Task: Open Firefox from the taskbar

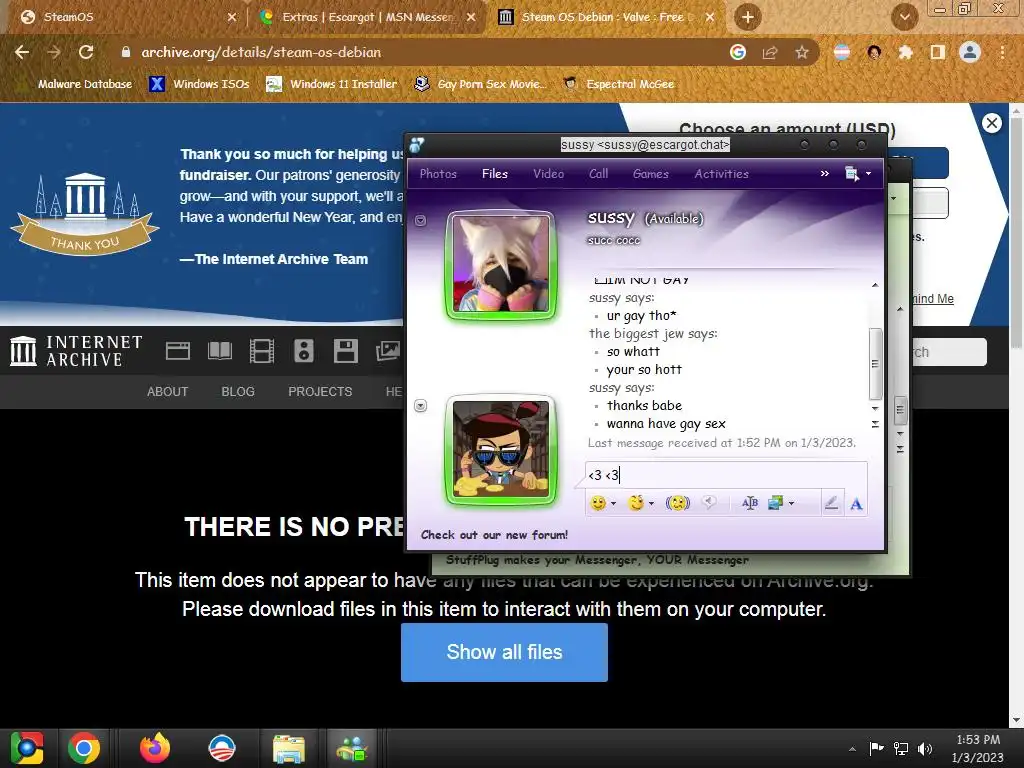Action: point(155,748)
